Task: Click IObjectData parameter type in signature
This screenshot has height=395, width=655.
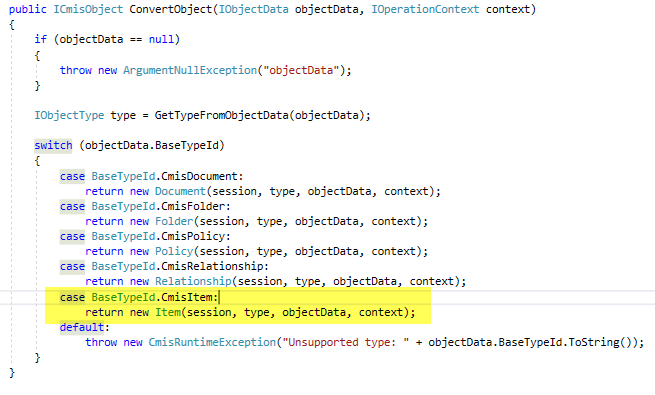Action: [254, 9]
